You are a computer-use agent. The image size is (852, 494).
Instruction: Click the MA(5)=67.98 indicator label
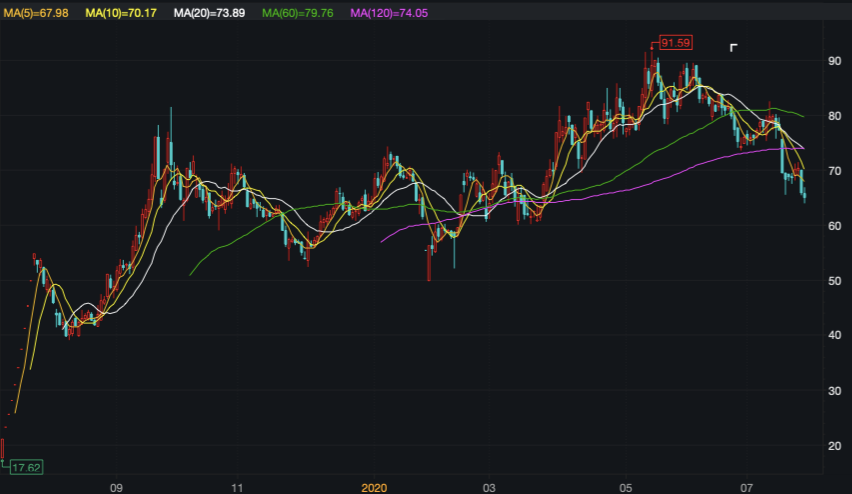36,13
